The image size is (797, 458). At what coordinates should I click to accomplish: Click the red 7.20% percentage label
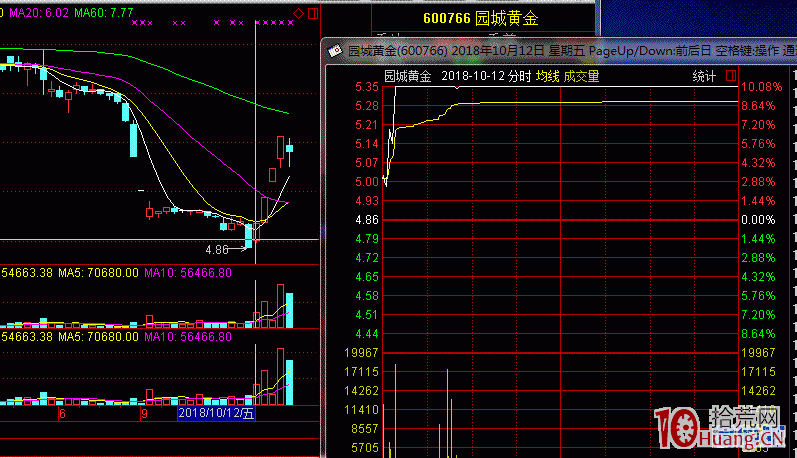(x=758, y=125)
